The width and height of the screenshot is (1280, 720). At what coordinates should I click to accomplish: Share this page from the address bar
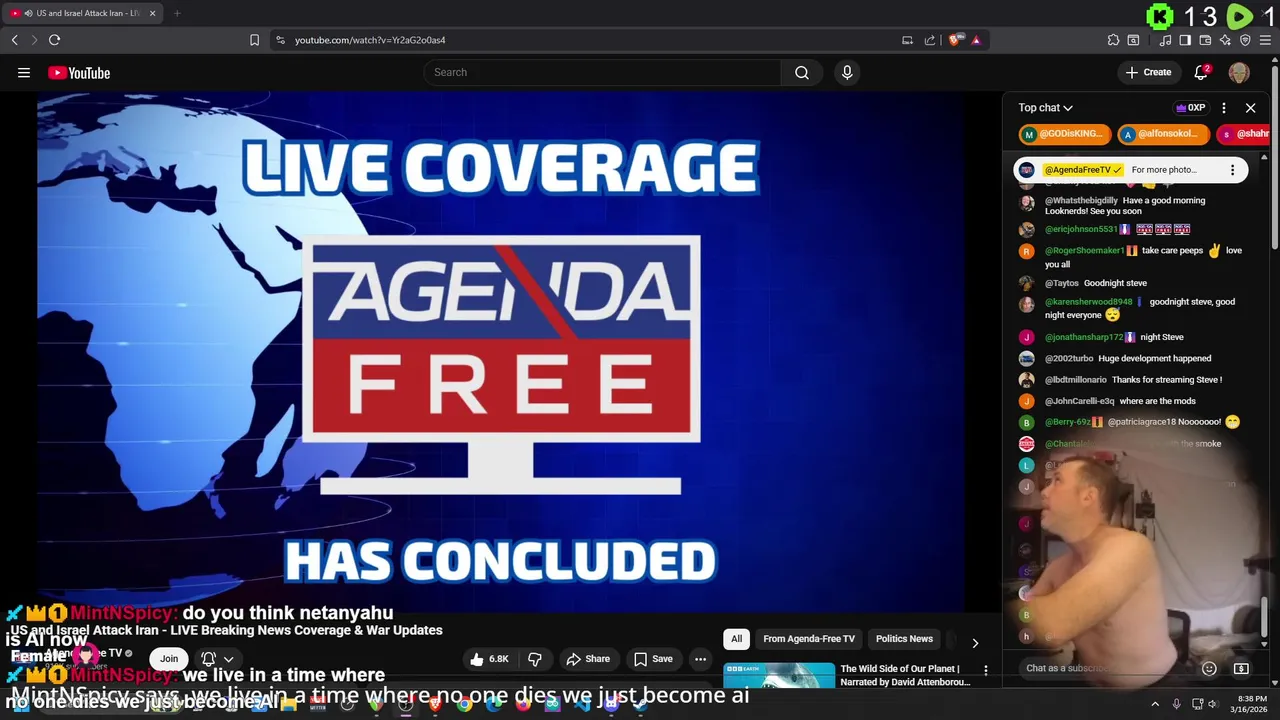pyautogui.click(x=930, y=40)
